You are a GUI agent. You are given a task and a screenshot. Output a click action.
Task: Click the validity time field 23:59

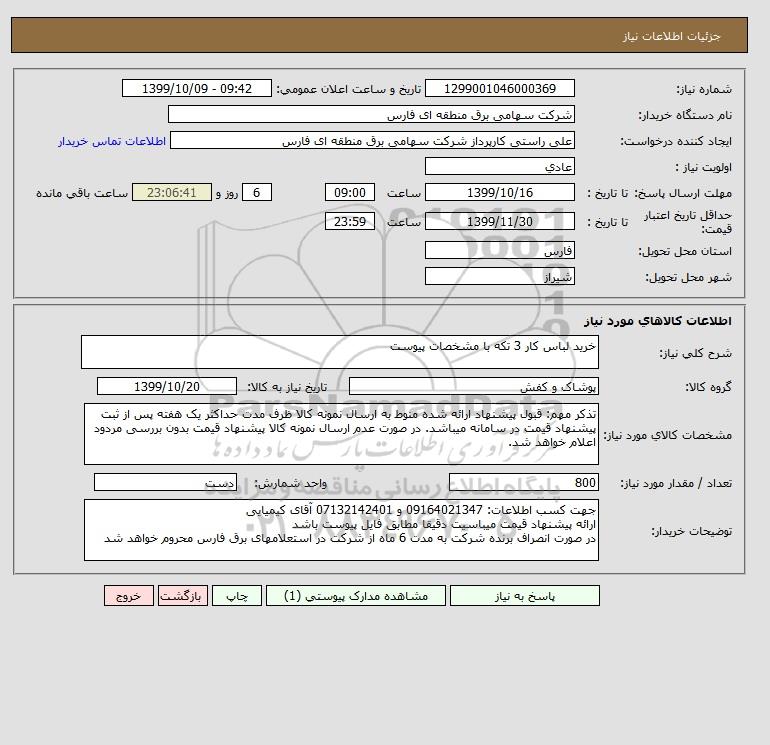tap(350, 221)
